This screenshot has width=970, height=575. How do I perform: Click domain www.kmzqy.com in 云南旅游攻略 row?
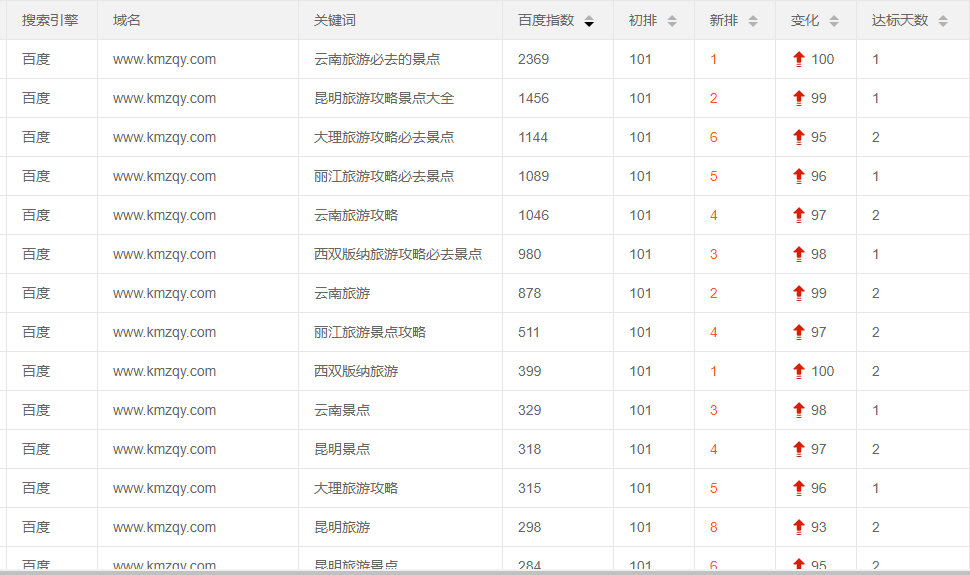[x=164, y=216]
